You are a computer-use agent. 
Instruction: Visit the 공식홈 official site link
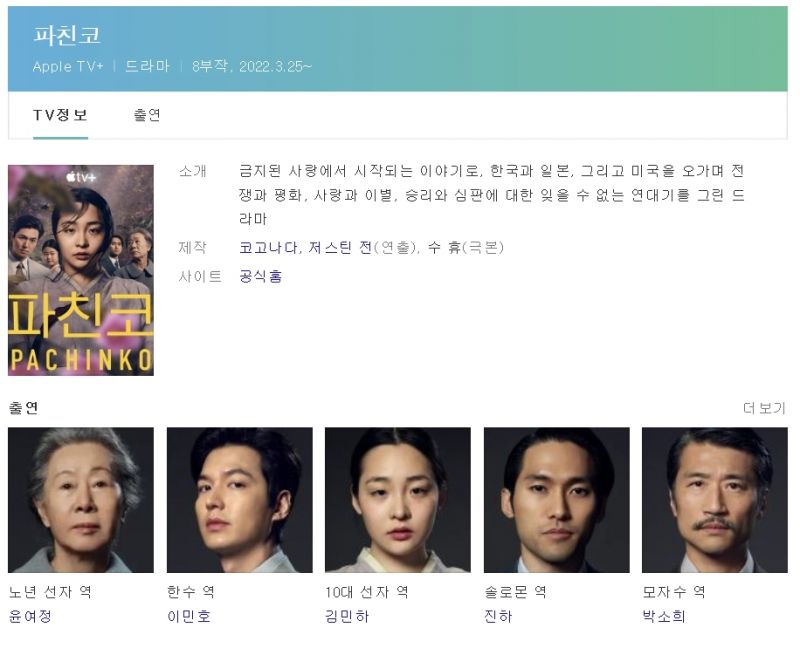pos(260,277)
